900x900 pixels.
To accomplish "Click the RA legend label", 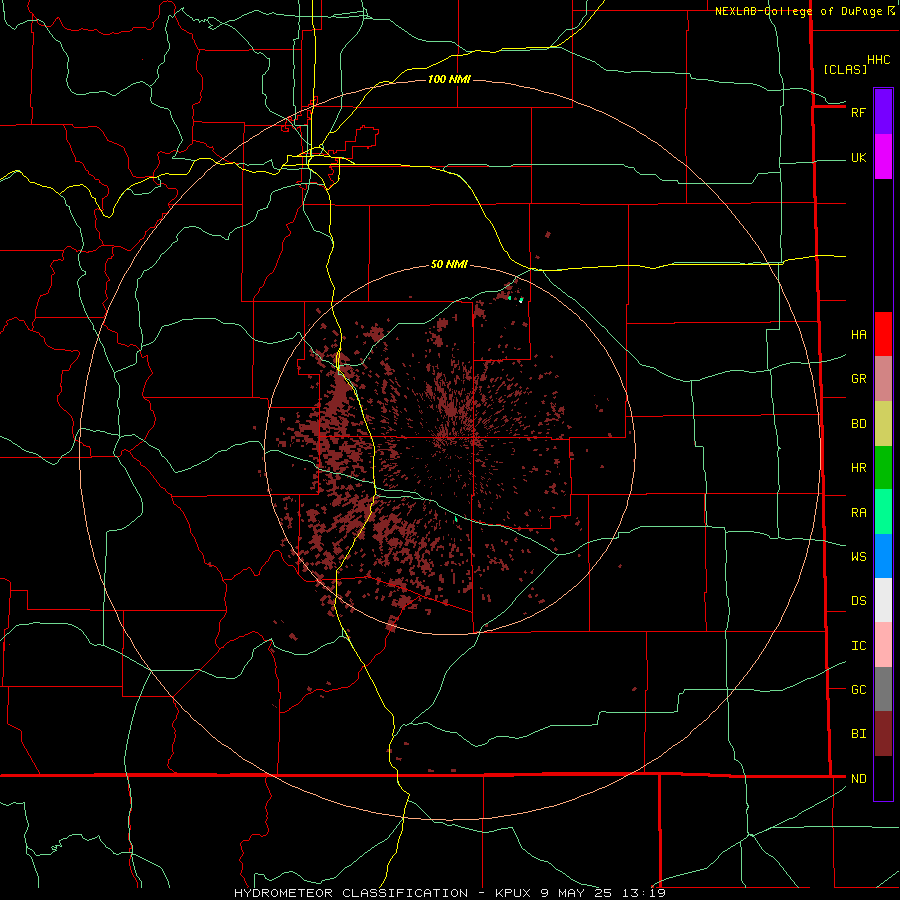I will 858,513.
